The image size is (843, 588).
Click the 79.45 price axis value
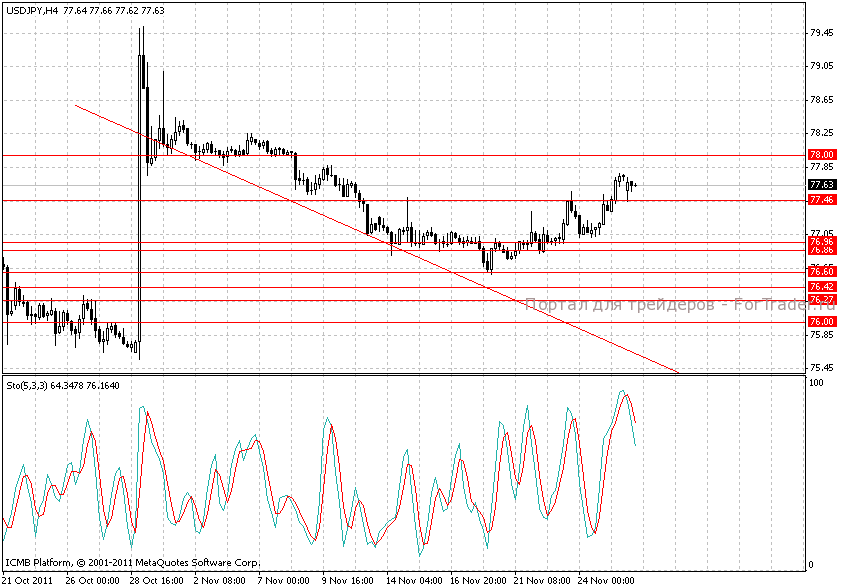821,33
